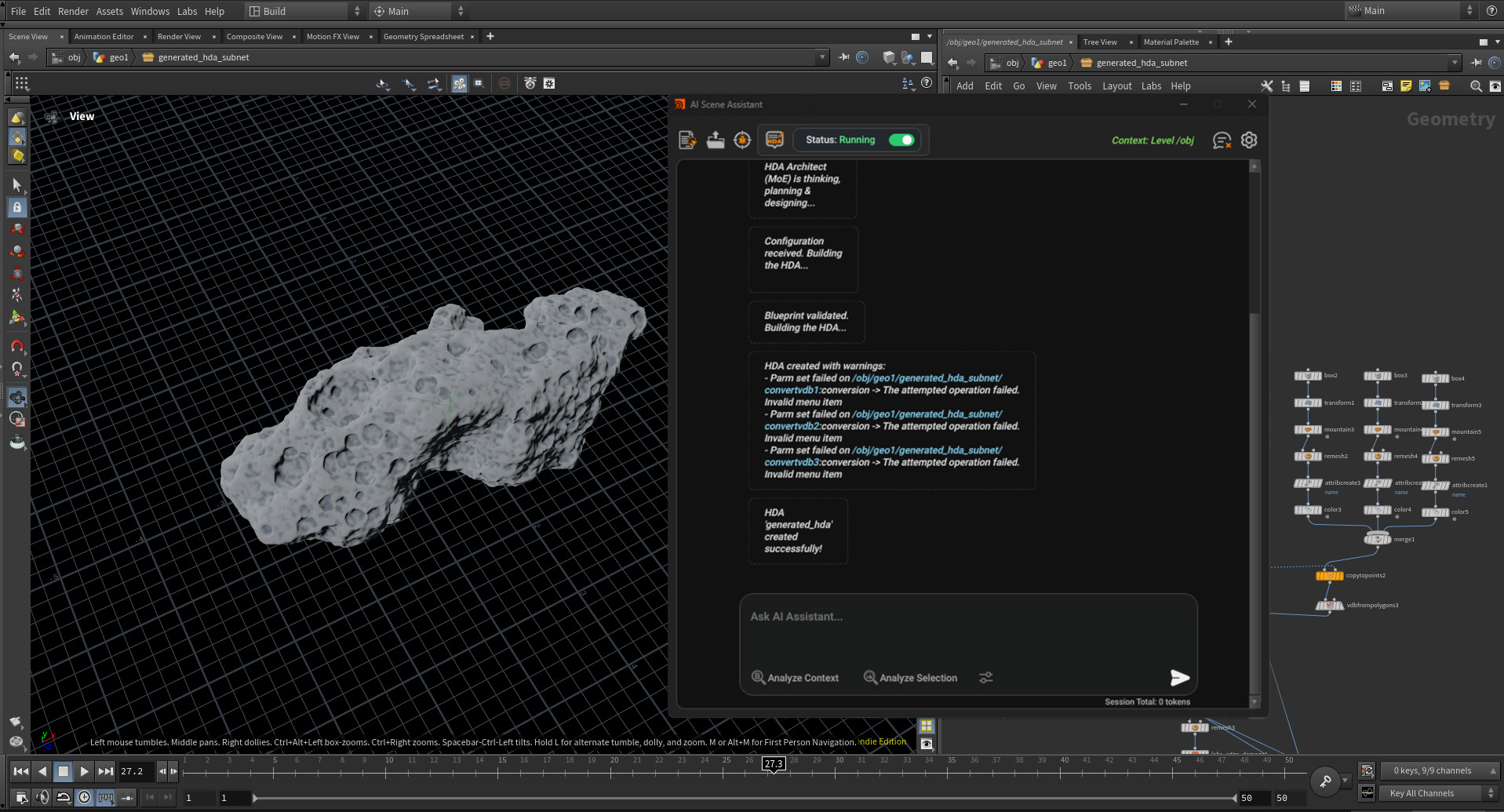Screen dimensions: 1504x812
Task: Switch to the Geometry Spreadsheet tab
Action: tap(423, 37)
